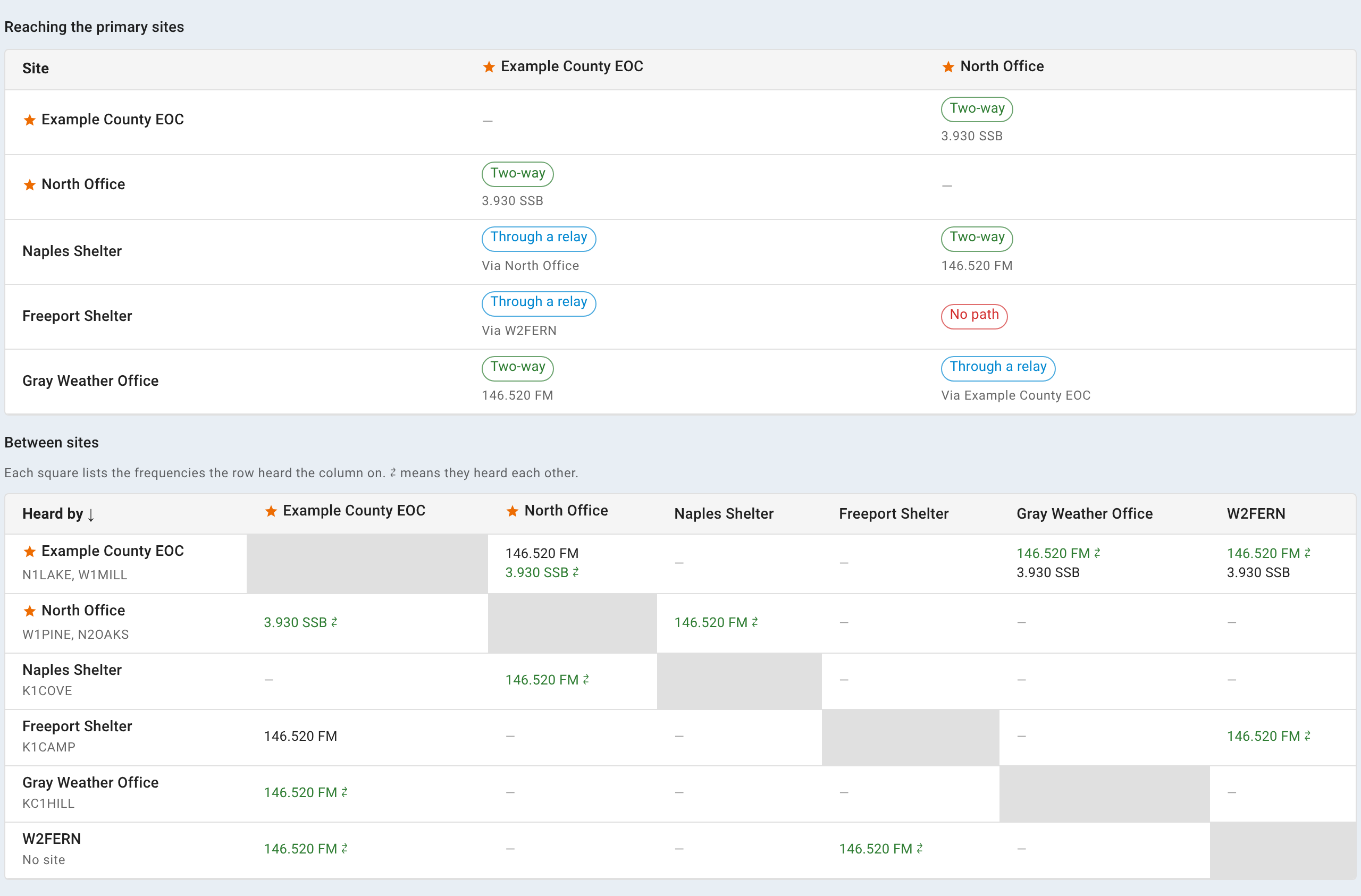Click 146.520 FM cell in Naples Shelter row
The image size is (1361, 896).
click(x=547, y=680)
